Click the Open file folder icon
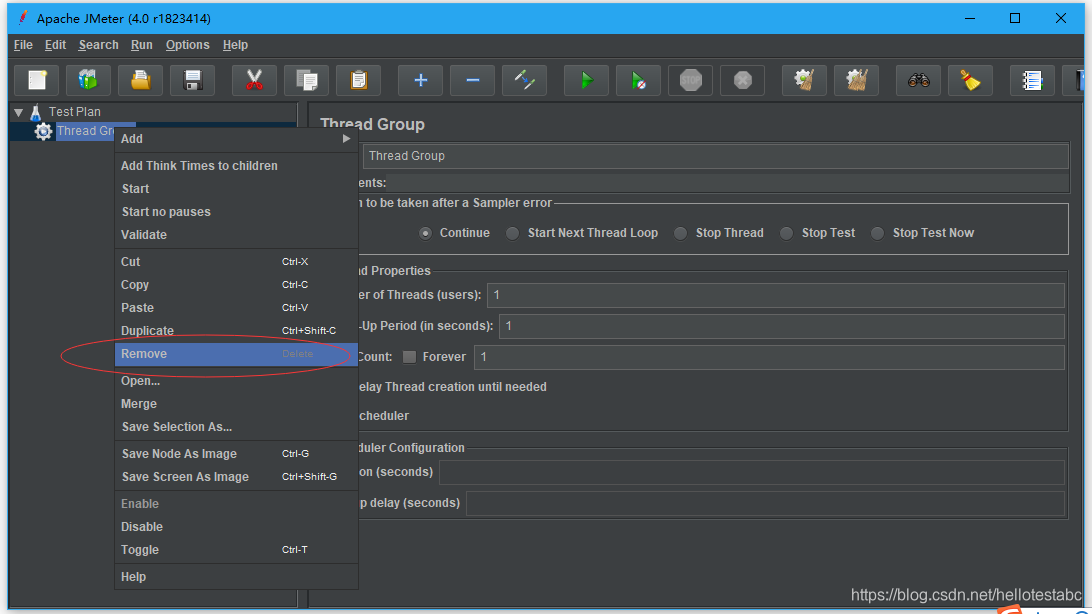Viewport: 1092px width, 614px height. (141, 81)
